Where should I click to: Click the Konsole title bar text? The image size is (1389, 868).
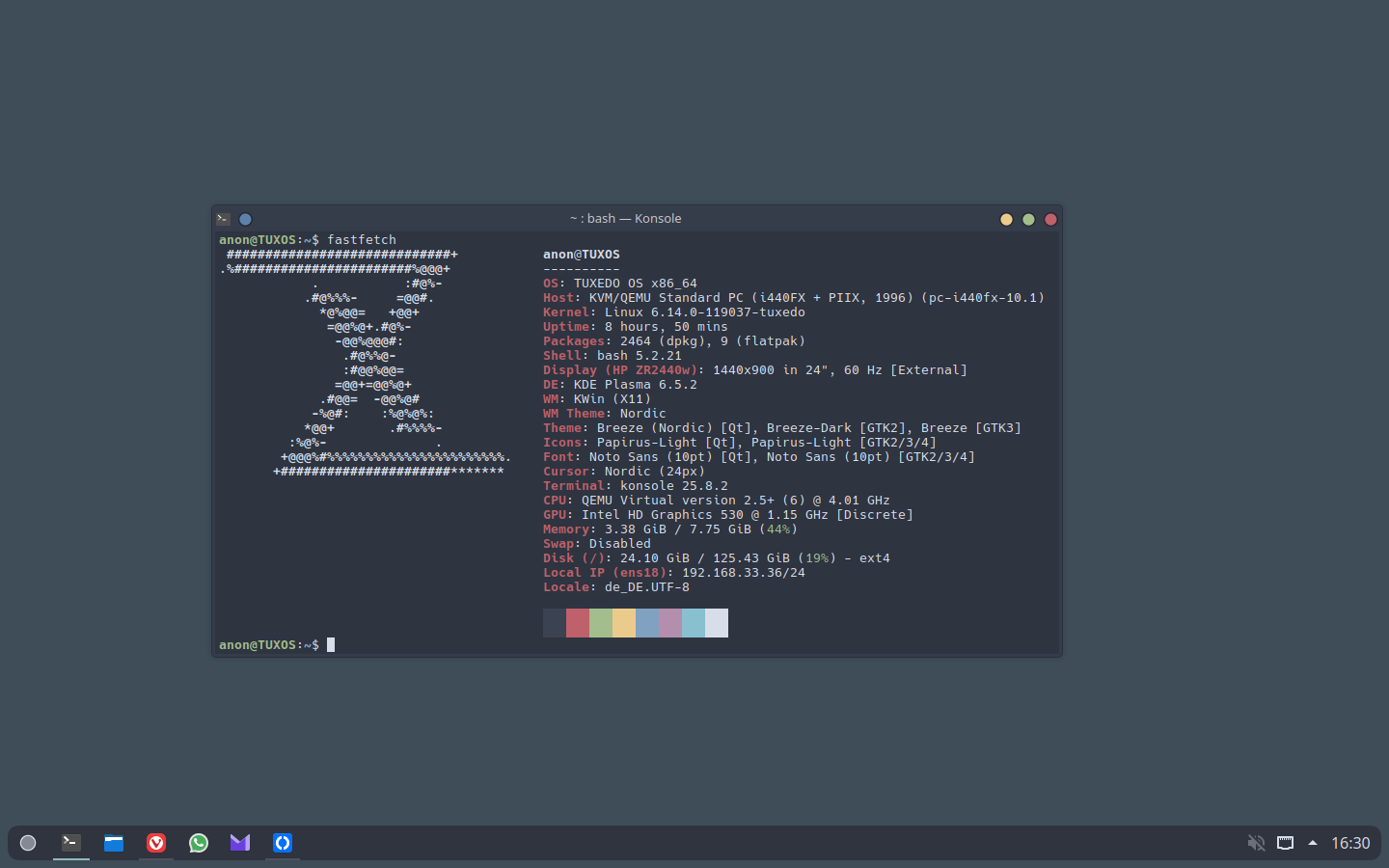[625, 219]
